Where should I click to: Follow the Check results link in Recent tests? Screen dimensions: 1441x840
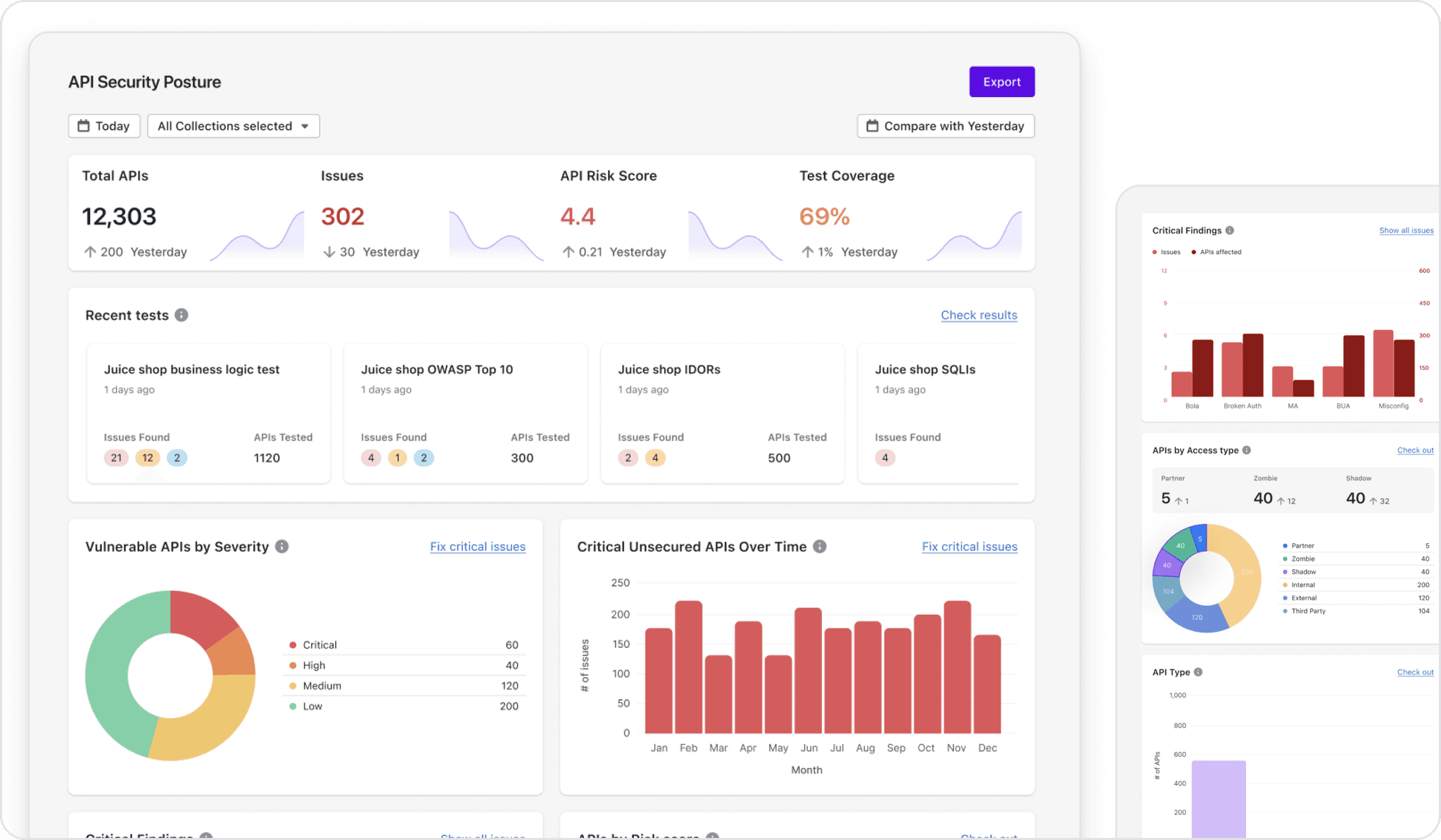[979, 314]
